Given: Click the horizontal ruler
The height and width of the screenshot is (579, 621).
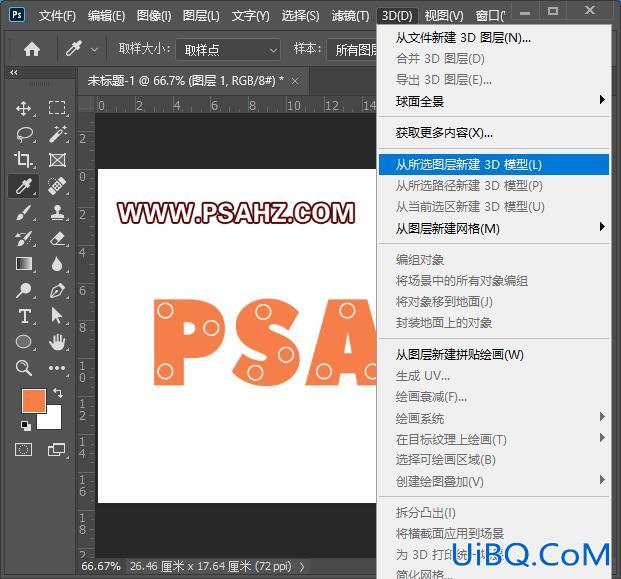Looking at the screenshot, I should click(x=235, y=105).
